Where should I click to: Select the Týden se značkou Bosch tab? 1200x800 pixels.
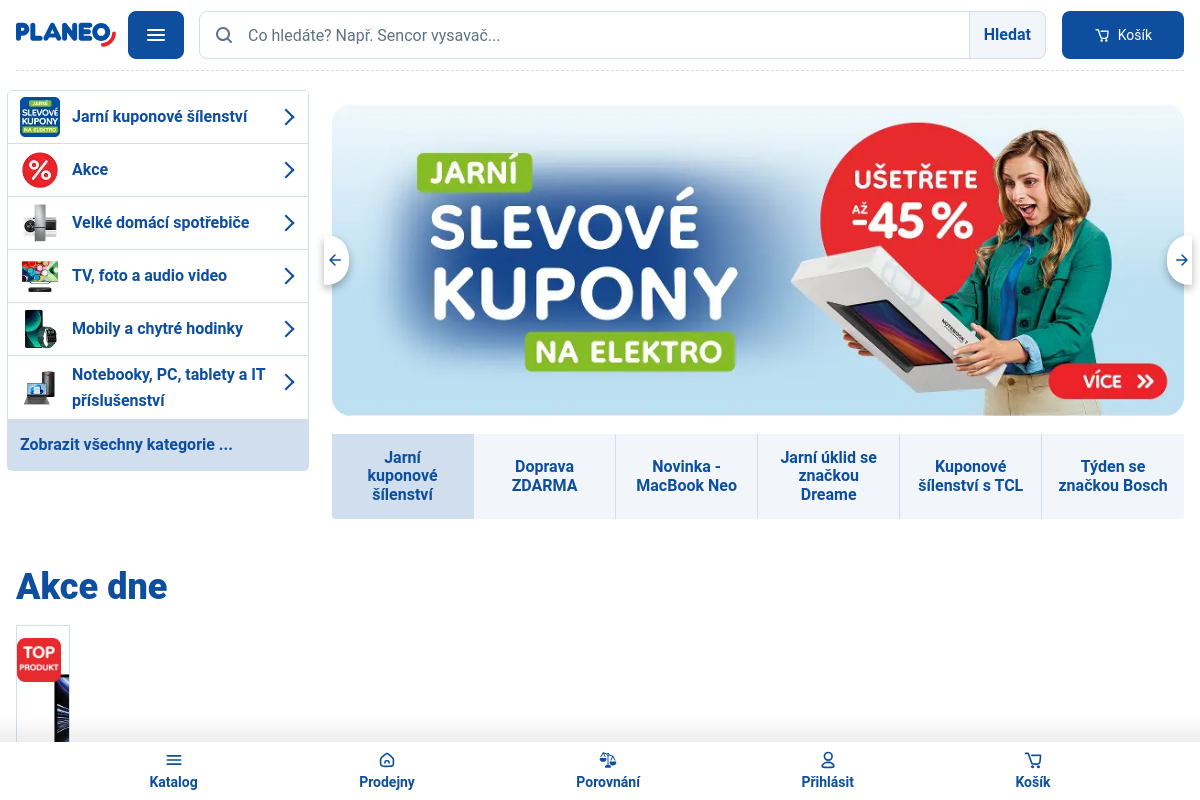[x=1112, y=476]
